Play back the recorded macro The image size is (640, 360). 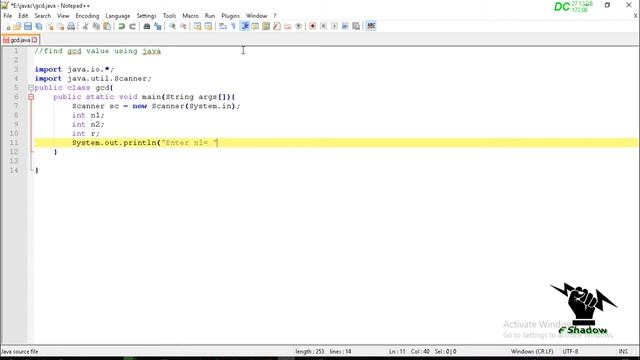(334, 27)
